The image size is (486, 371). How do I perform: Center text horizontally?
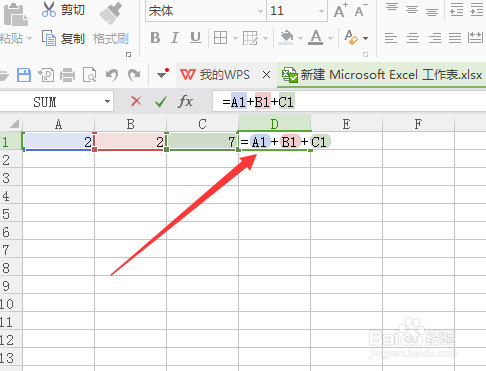click(413, 38)
